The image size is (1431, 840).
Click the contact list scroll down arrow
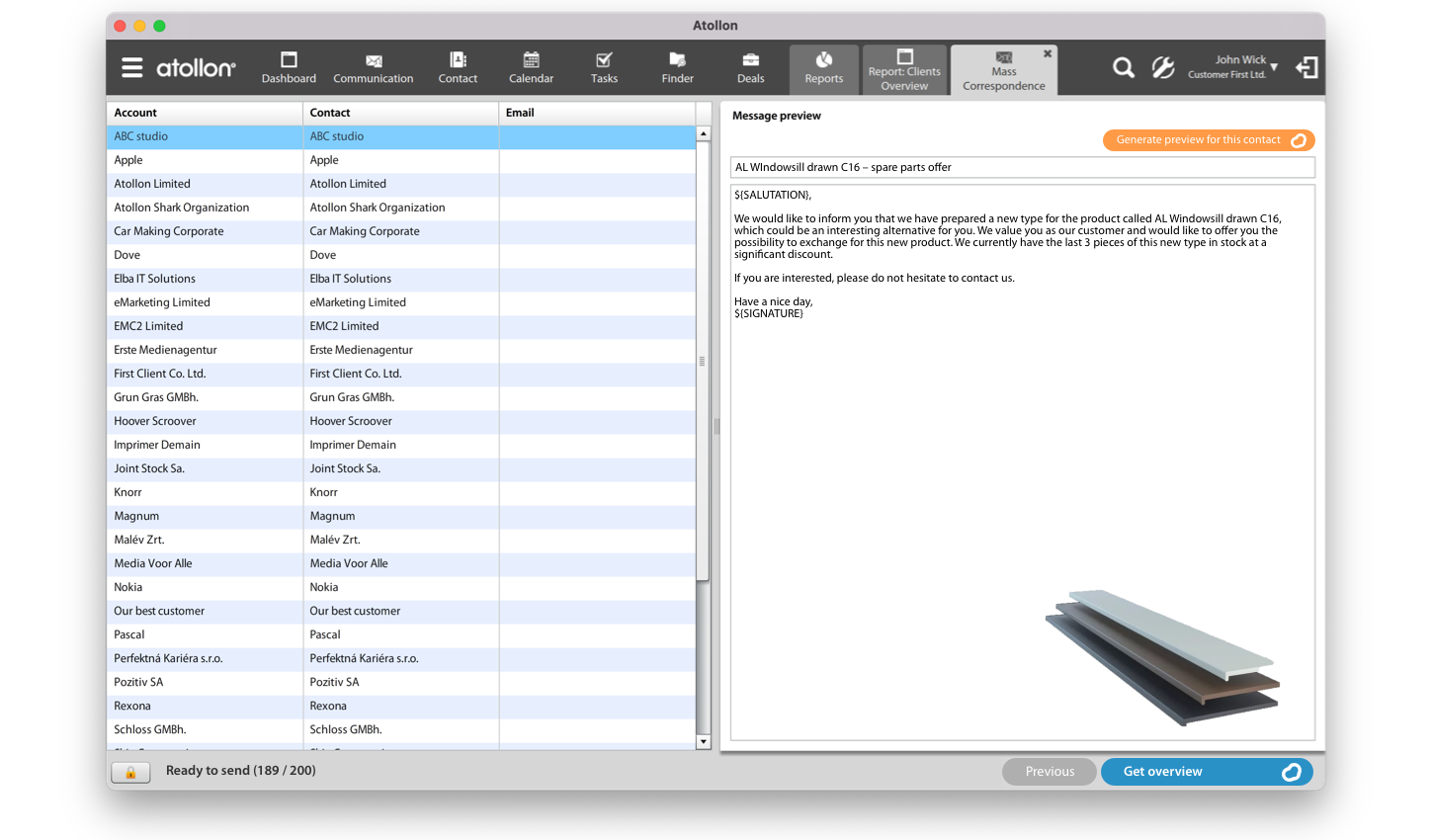coord(703,741)
